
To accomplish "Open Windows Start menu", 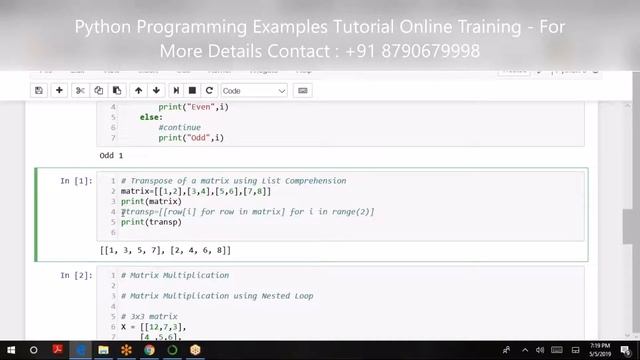I will pos(11,350).
